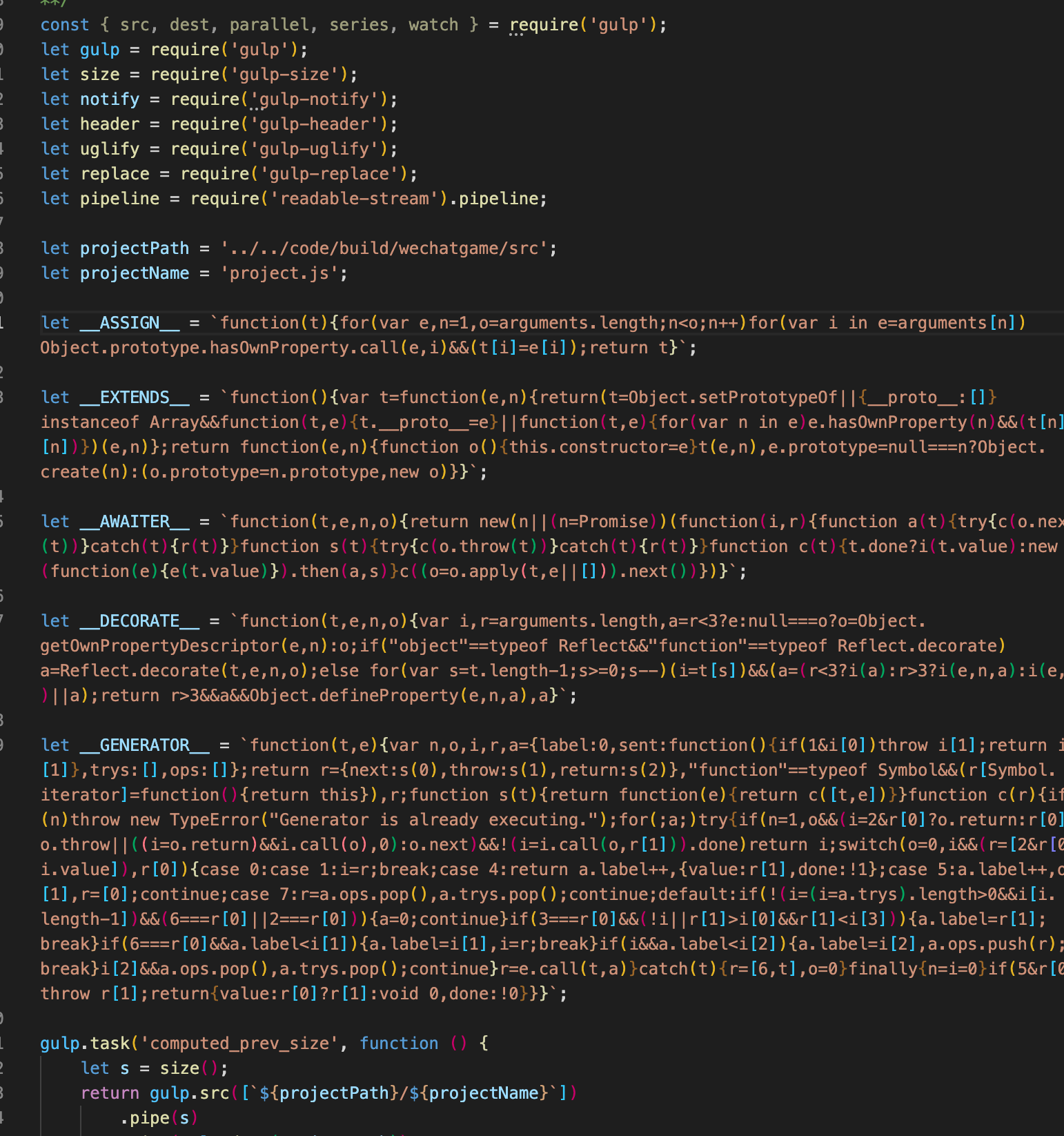Click the 'size()' call in let s
This screenshot has width=1064, height=1136.
[x=190, y=1068]
